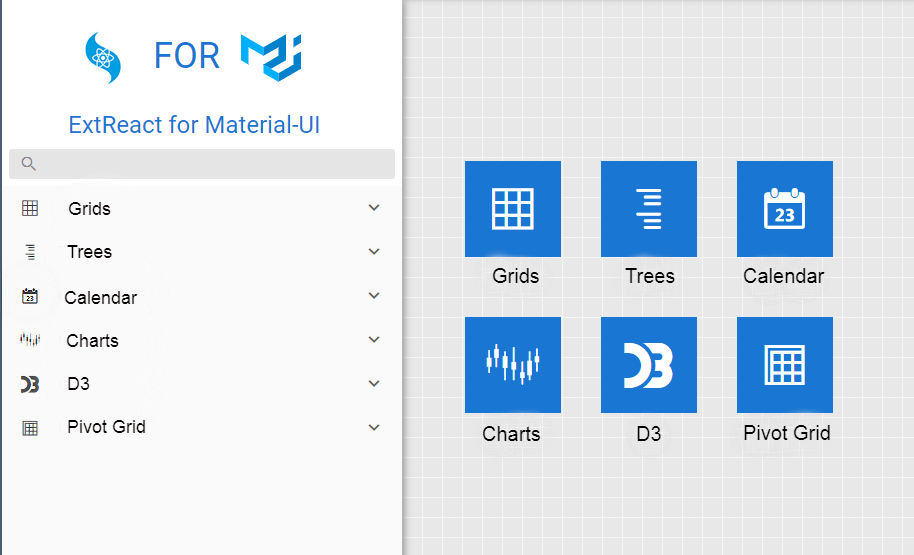This screenshot has height=555, width=914.
Task: Select the Grids label in sidebar
Action: click(89, 209)
